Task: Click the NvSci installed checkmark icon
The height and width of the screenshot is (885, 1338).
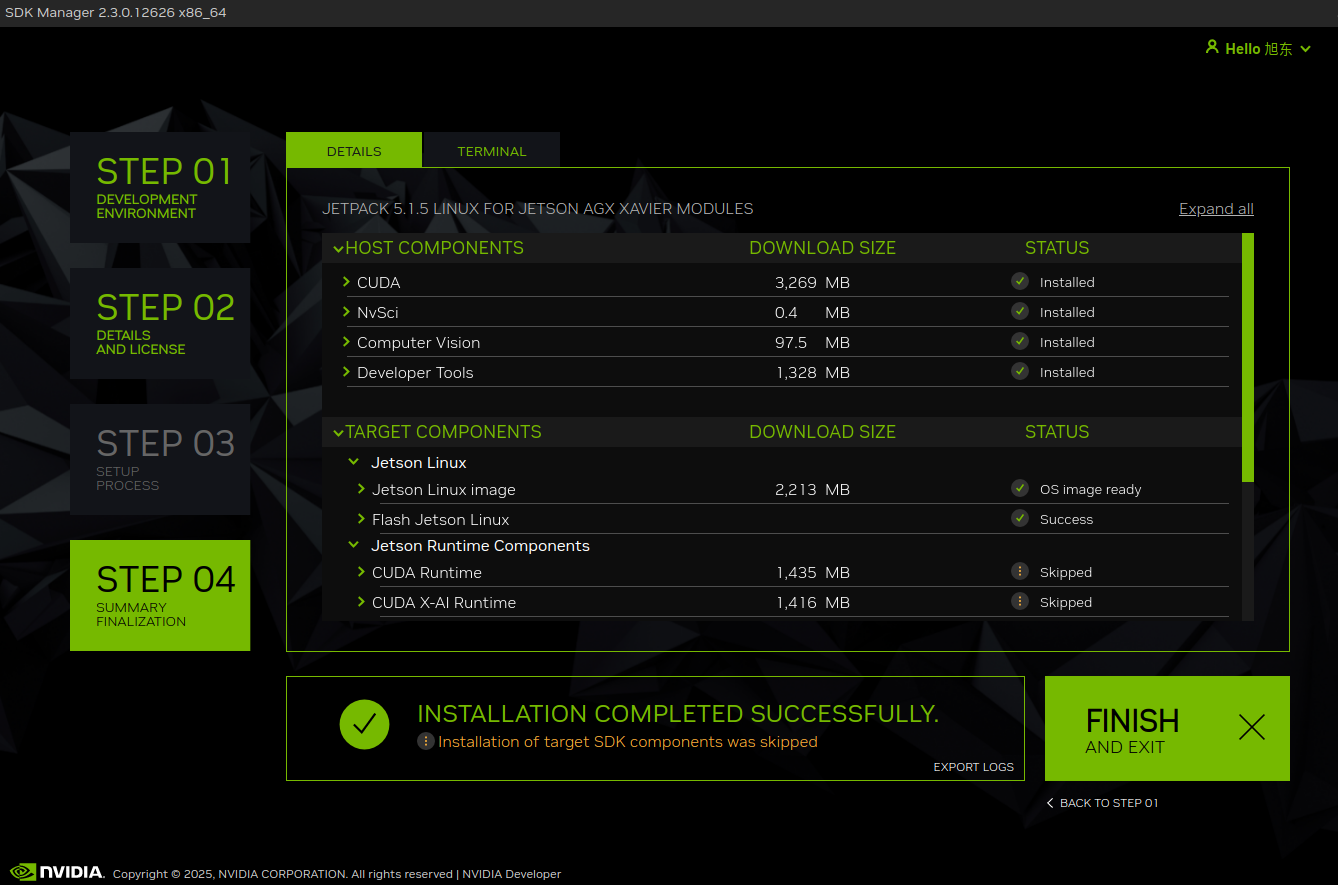Action: [1019, 311]
